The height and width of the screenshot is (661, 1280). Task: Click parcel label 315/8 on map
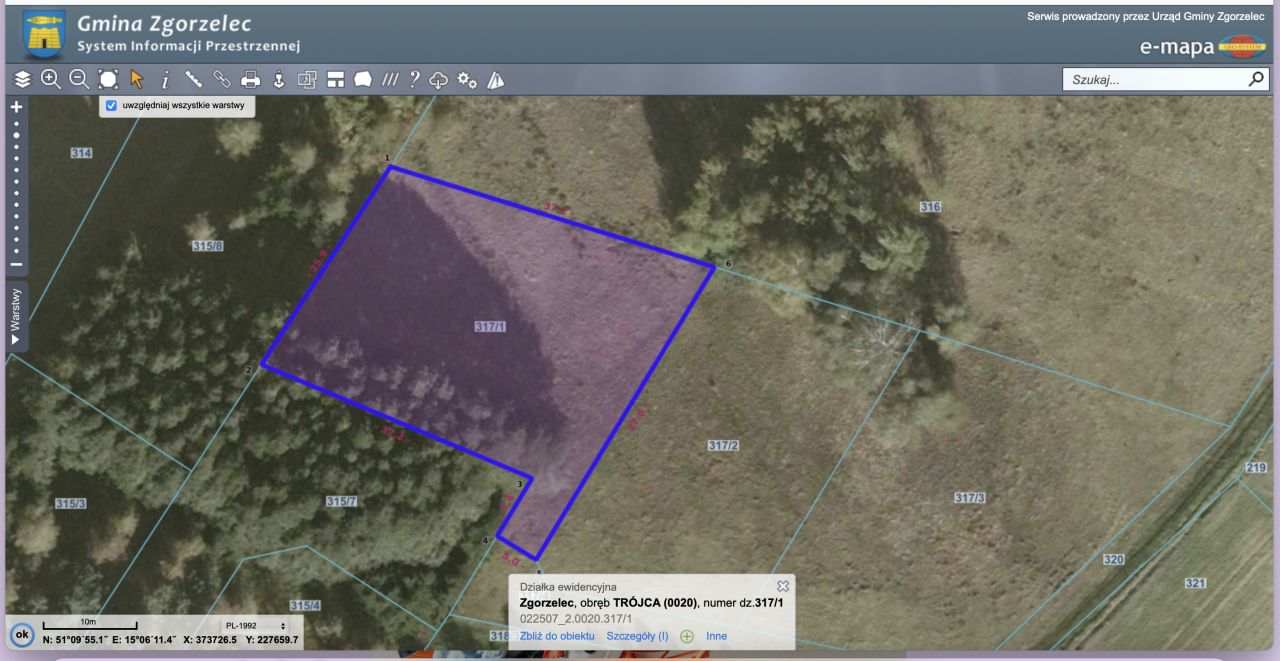(207, 246)
